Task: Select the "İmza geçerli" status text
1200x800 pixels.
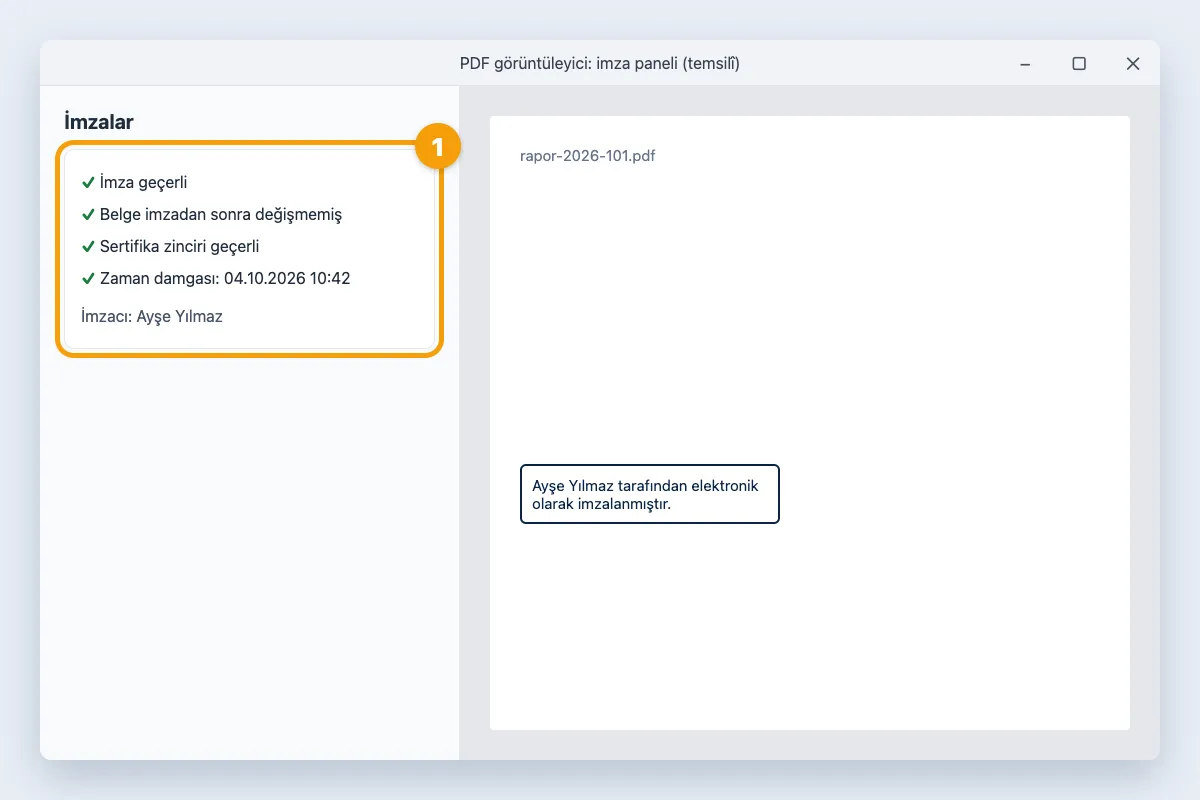Action: (x=144, y=183)
